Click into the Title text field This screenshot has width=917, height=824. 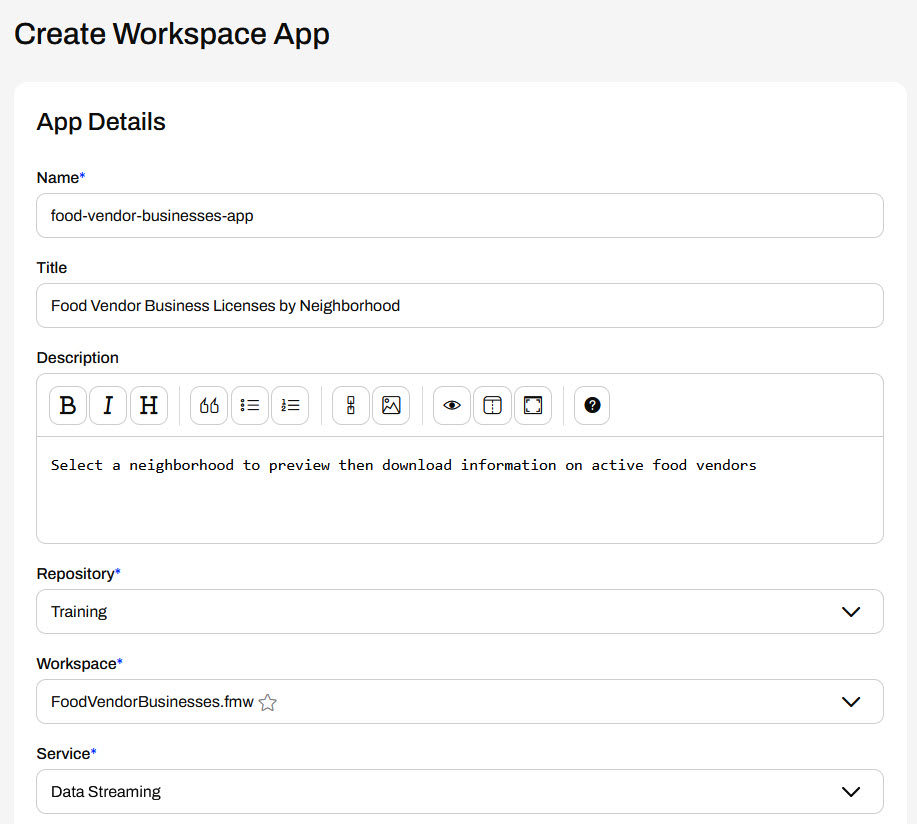click(459, 305)
